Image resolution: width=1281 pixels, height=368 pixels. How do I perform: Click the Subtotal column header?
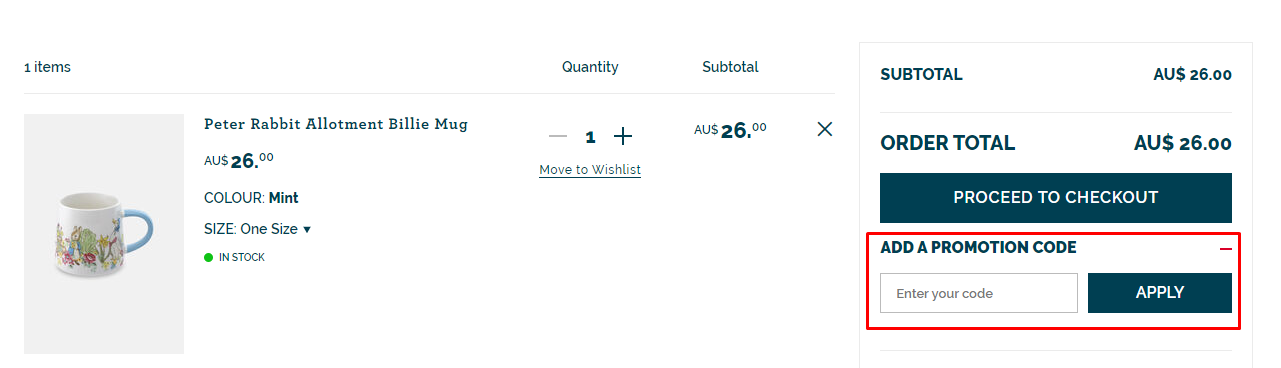(x=730, y=67)
